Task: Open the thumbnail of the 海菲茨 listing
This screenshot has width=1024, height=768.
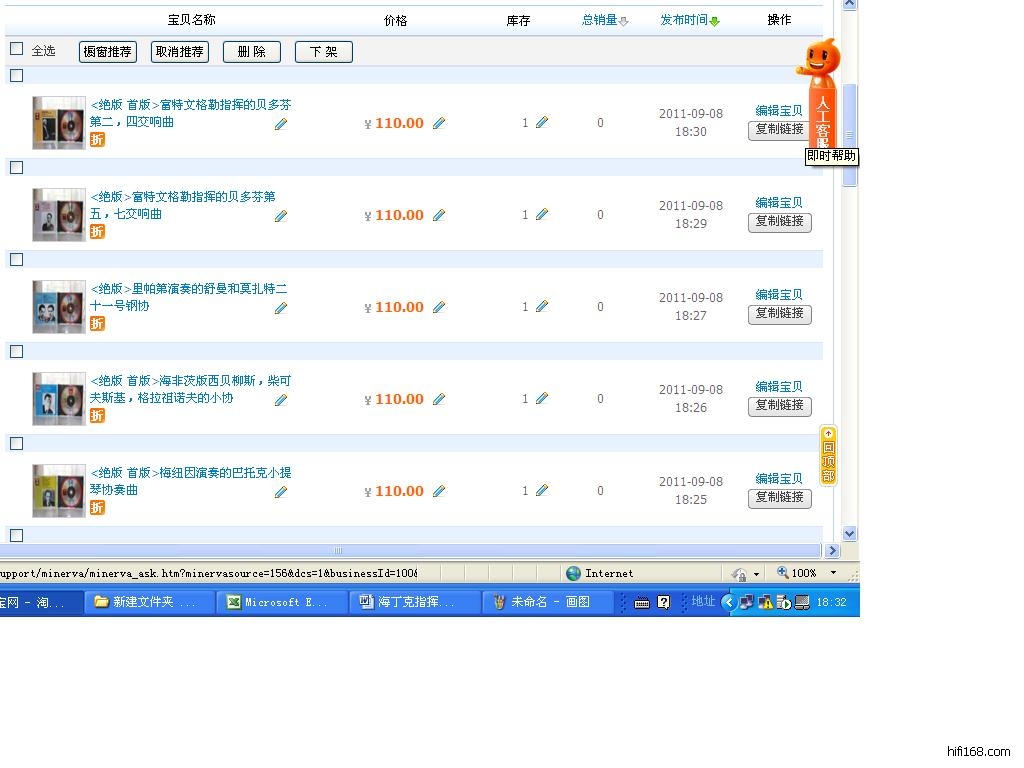Action: click(x=58, y=399)
